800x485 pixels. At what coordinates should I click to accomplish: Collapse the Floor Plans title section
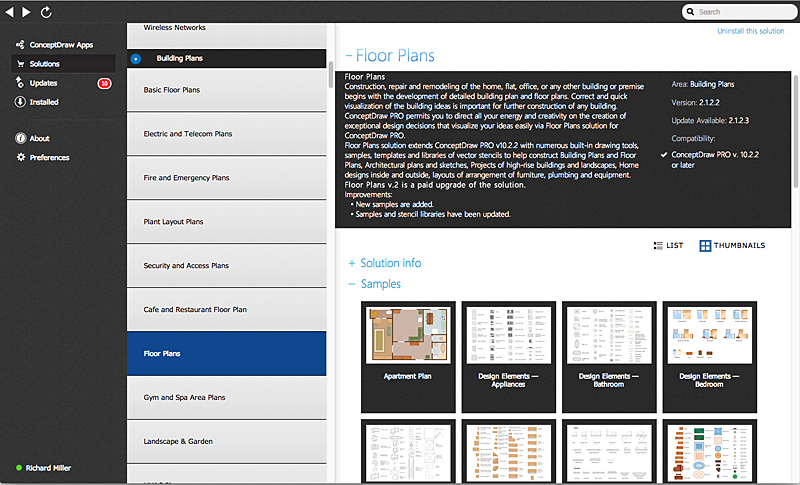click(349, 56)
